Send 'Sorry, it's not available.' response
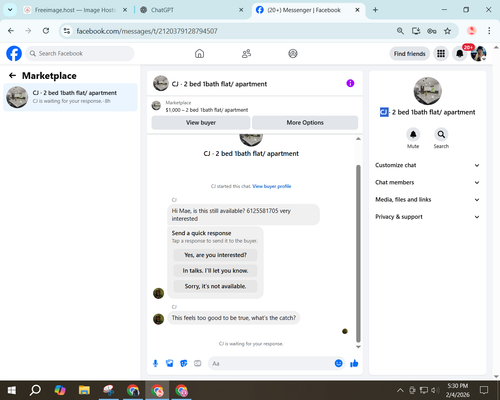This screenshot has height=400, width=500. click(x=215, y=286)
